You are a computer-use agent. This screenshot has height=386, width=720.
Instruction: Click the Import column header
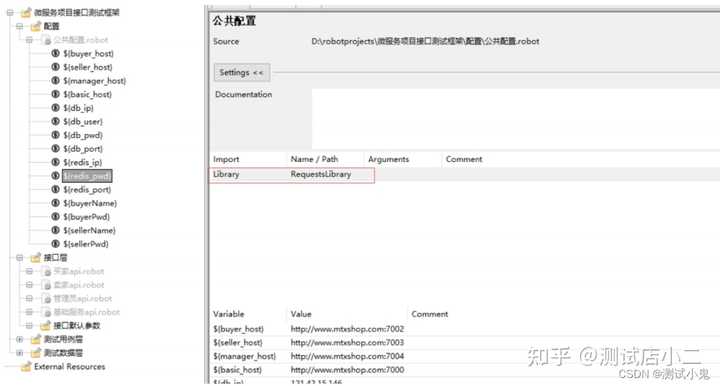(x=226, y=159)
